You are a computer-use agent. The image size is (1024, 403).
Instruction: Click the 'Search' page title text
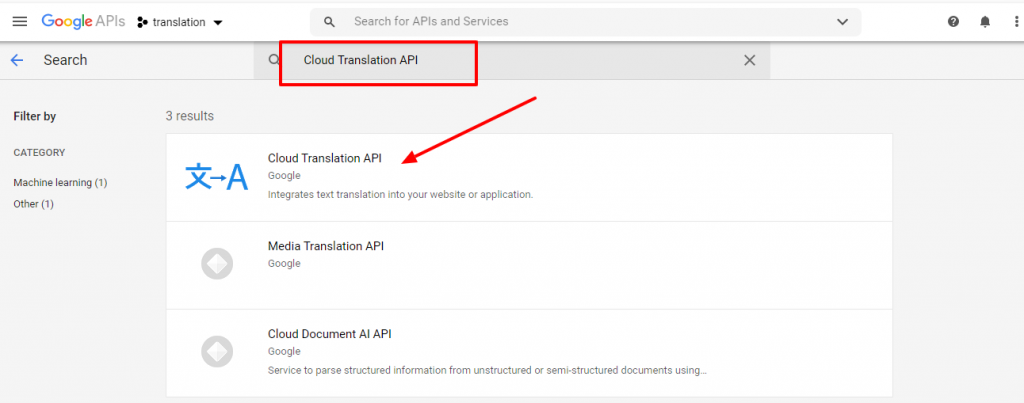[x=65, y=60]
